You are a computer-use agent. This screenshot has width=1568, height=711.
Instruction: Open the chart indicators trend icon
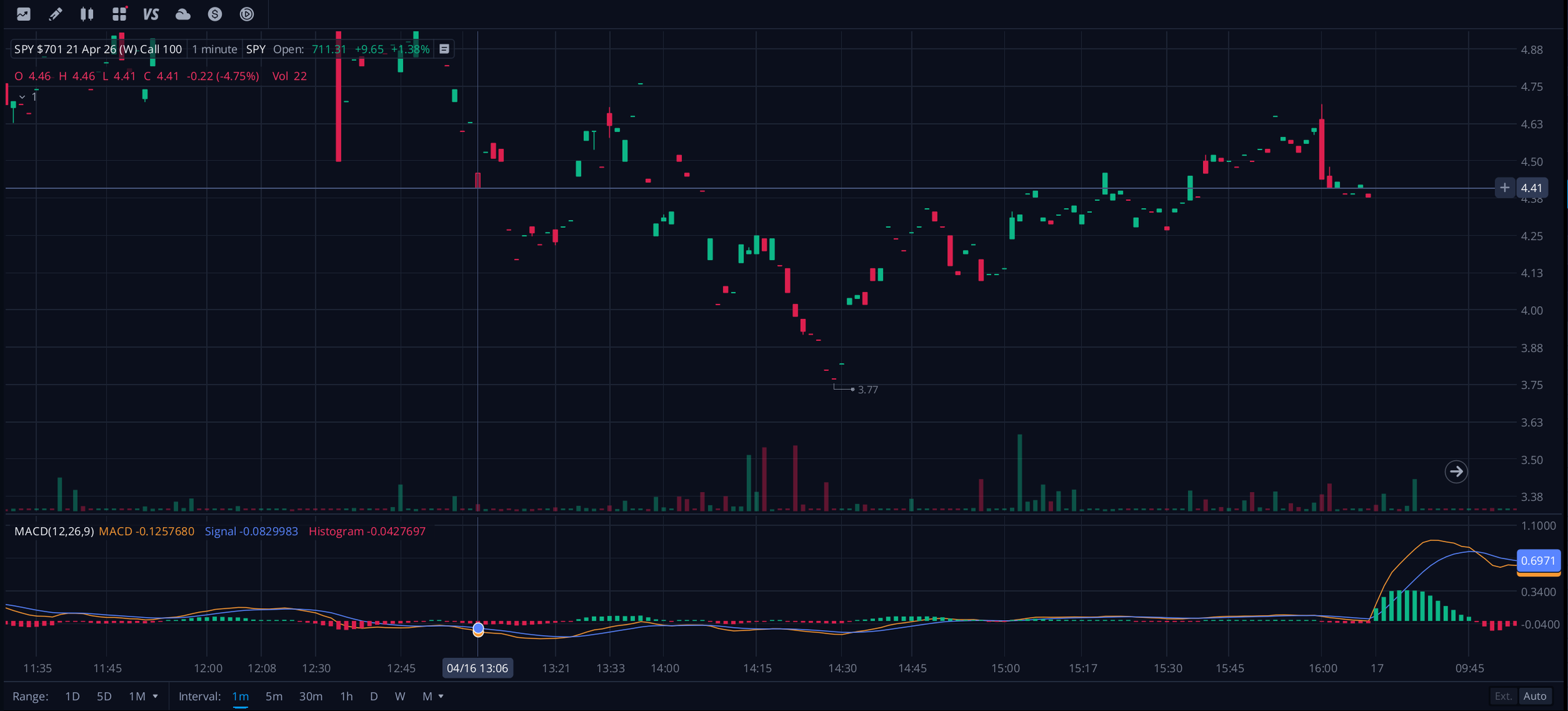point(23,14)
